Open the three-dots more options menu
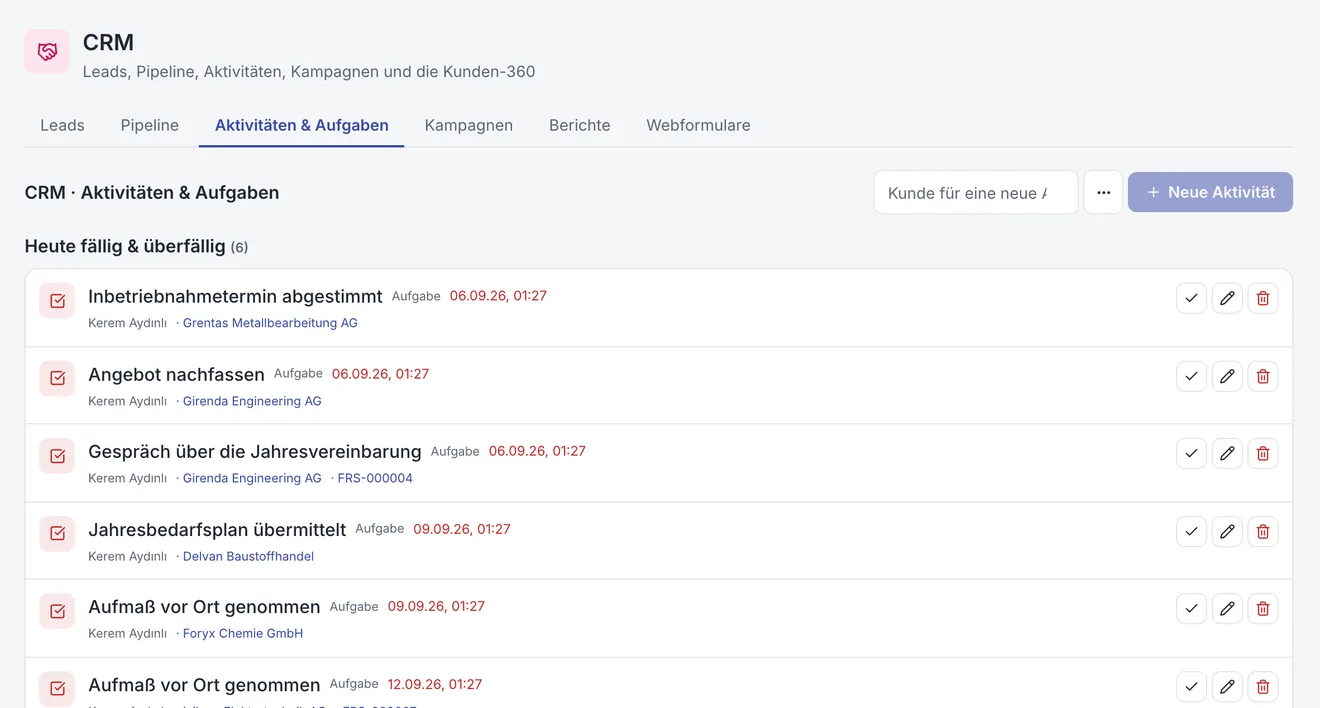 (1103, 192)
